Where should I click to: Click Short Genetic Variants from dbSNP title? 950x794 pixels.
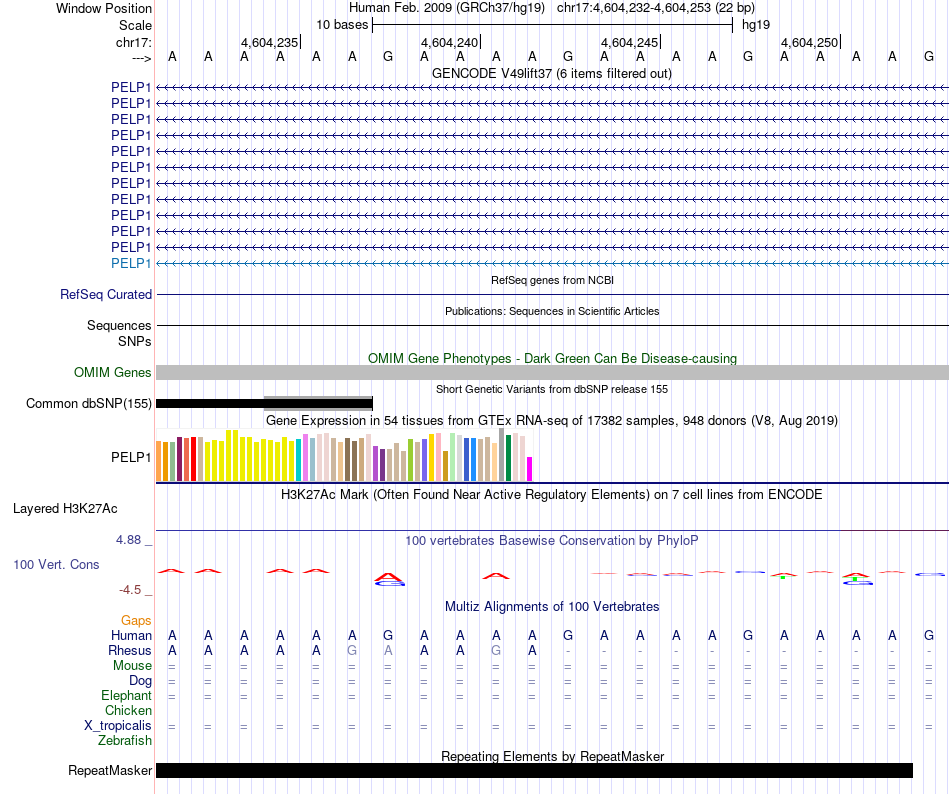[x=552, y=389]
